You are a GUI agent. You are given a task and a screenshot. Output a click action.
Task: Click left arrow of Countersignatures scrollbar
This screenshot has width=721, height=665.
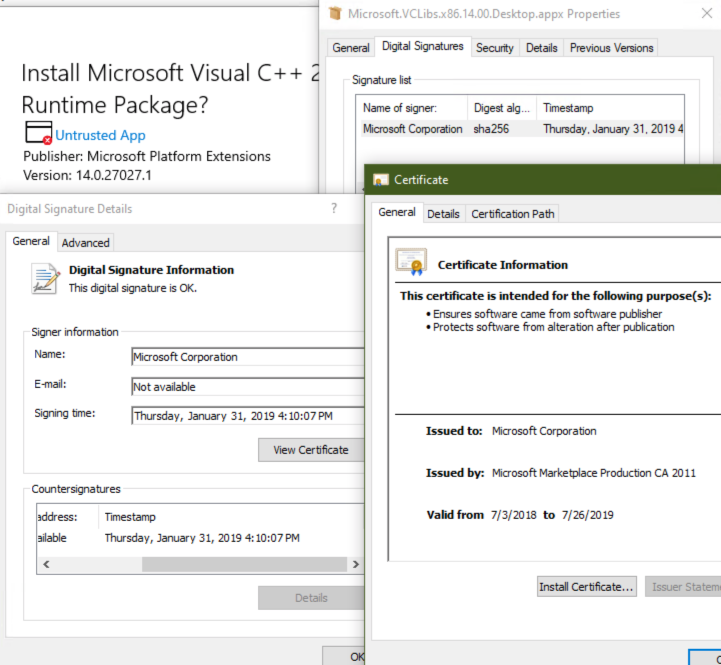tap(46, 564)
